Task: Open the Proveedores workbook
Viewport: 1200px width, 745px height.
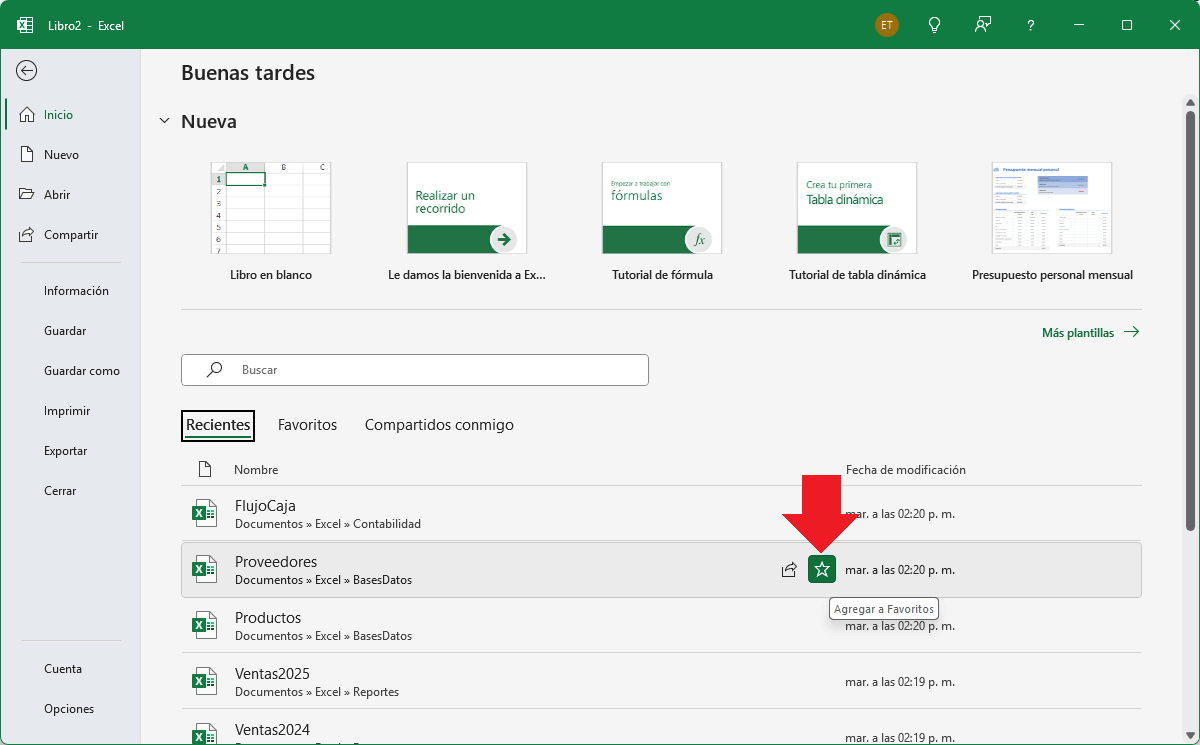Action: point(661,570)
